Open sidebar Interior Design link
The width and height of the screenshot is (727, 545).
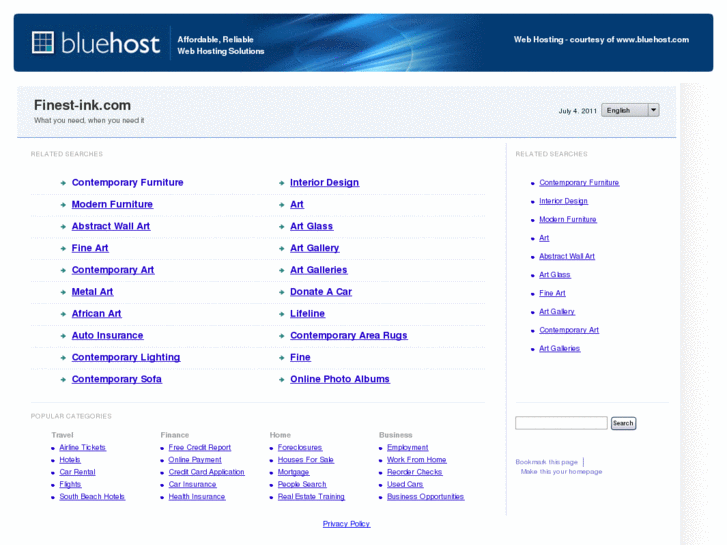coord(563,201)
